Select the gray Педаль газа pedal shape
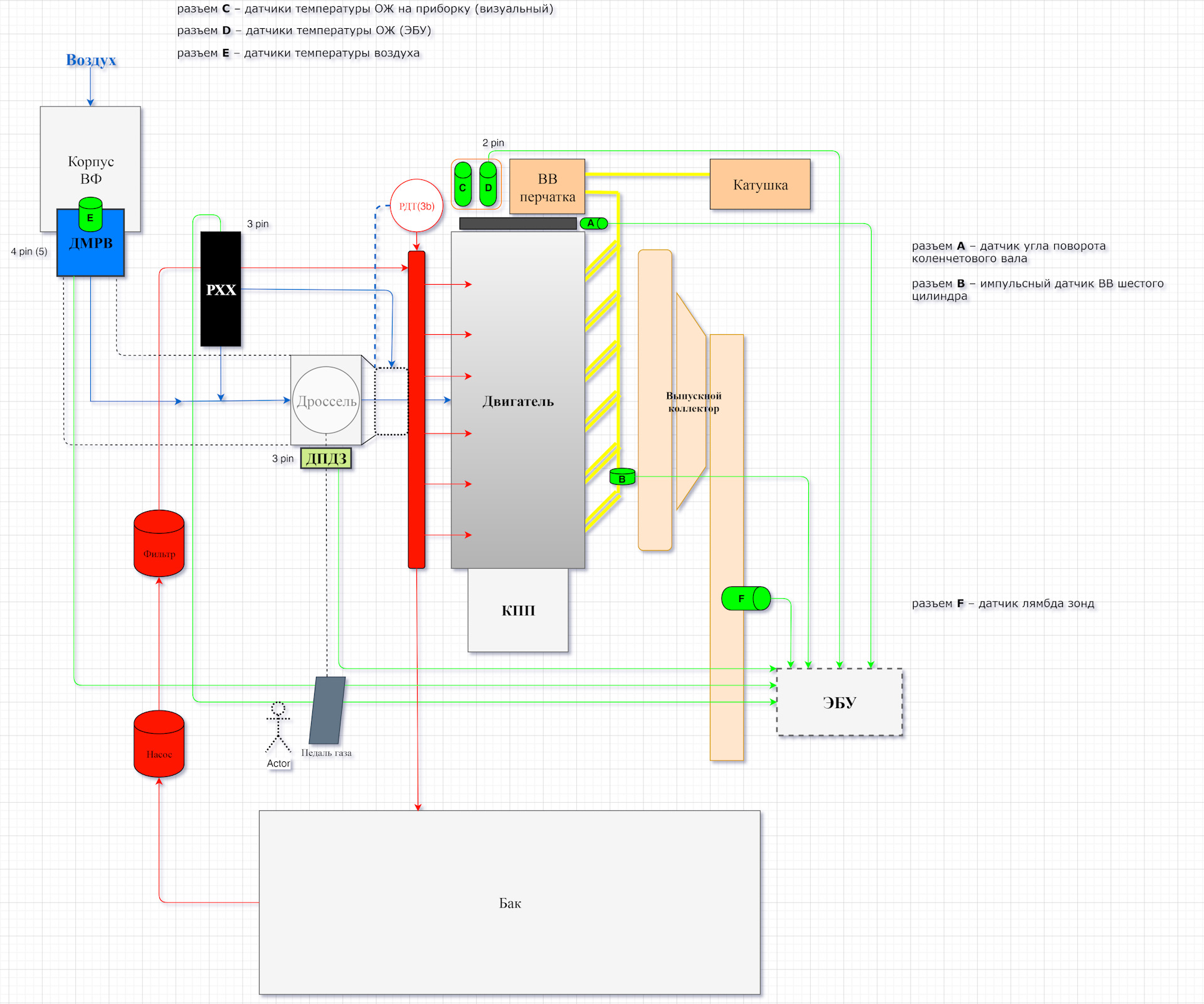 (327, 710)
